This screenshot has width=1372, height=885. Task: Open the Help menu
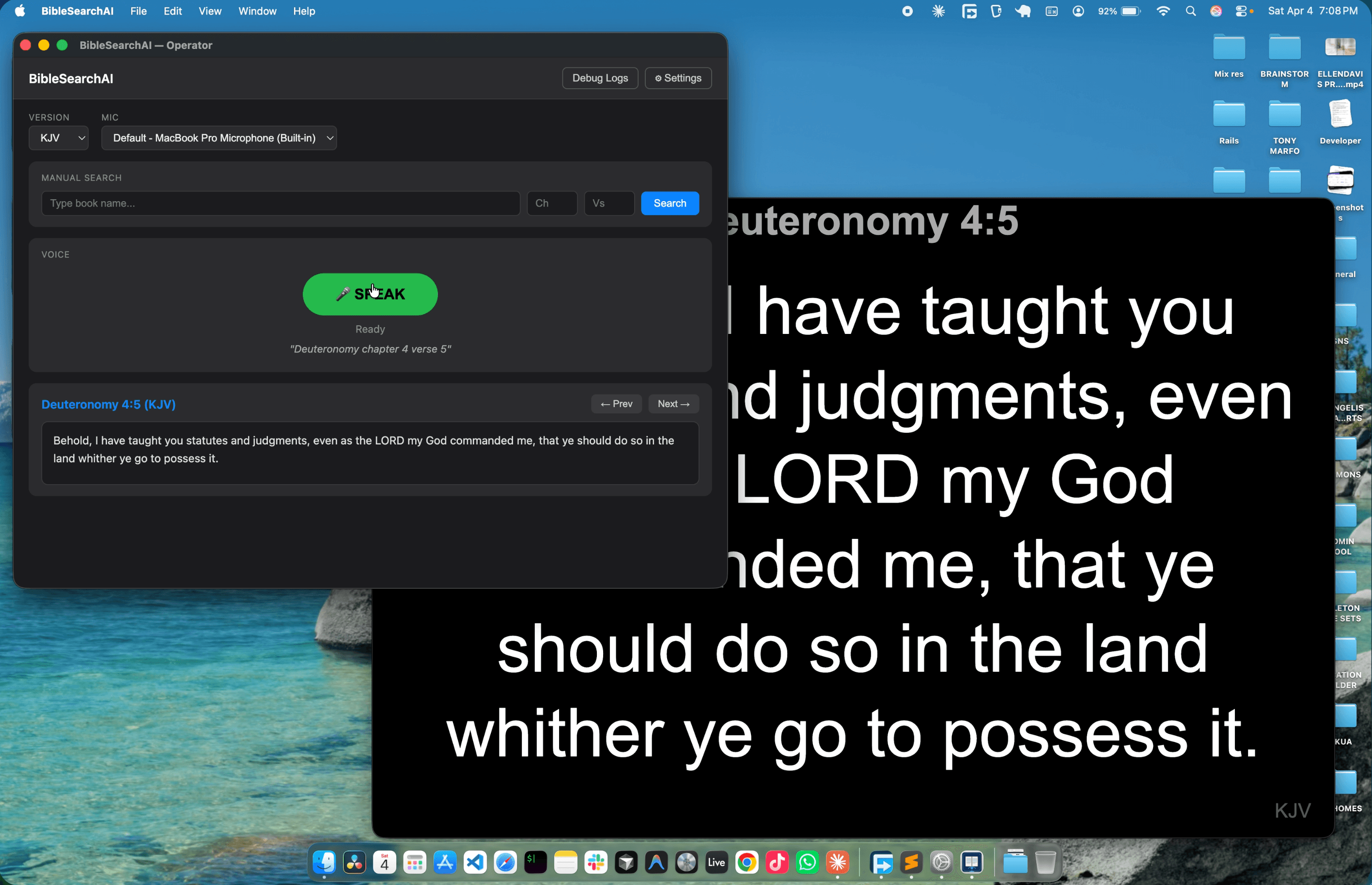tap(304, 11)
